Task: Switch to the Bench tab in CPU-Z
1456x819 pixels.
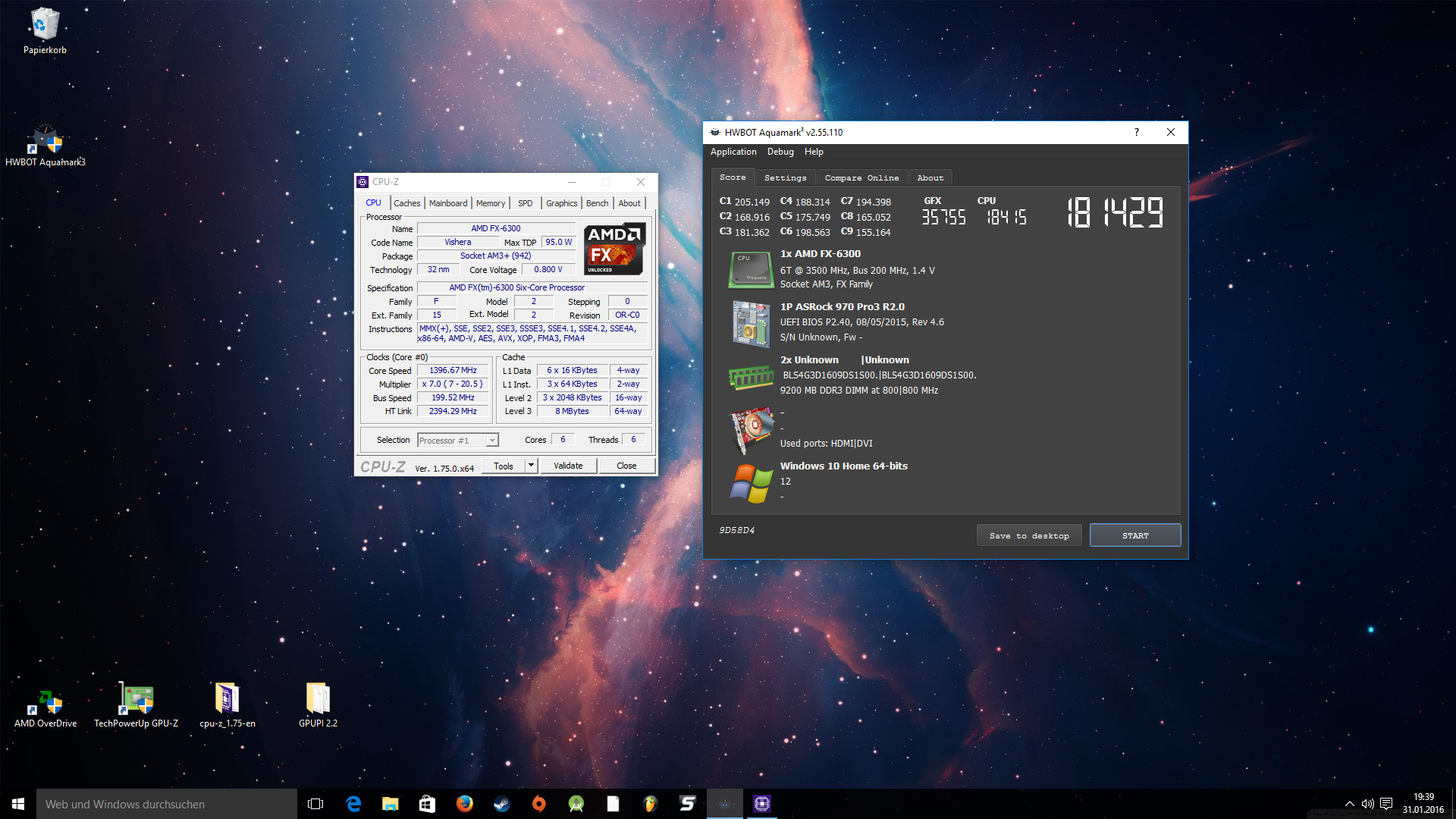Action: click(x=598, y=203)
